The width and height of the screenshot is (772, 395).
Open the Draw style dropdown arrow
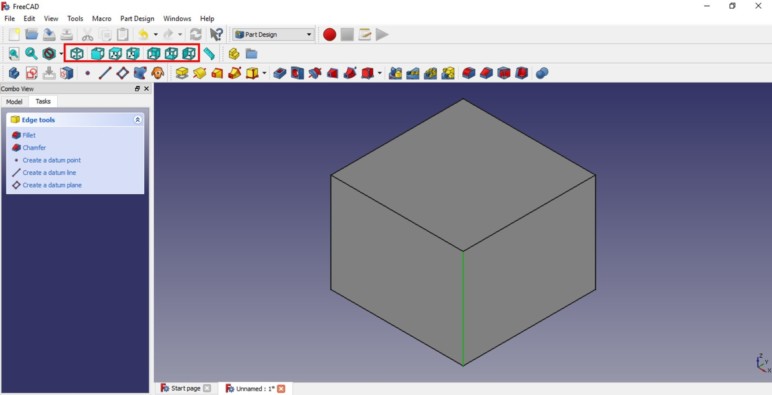point(61,54)
